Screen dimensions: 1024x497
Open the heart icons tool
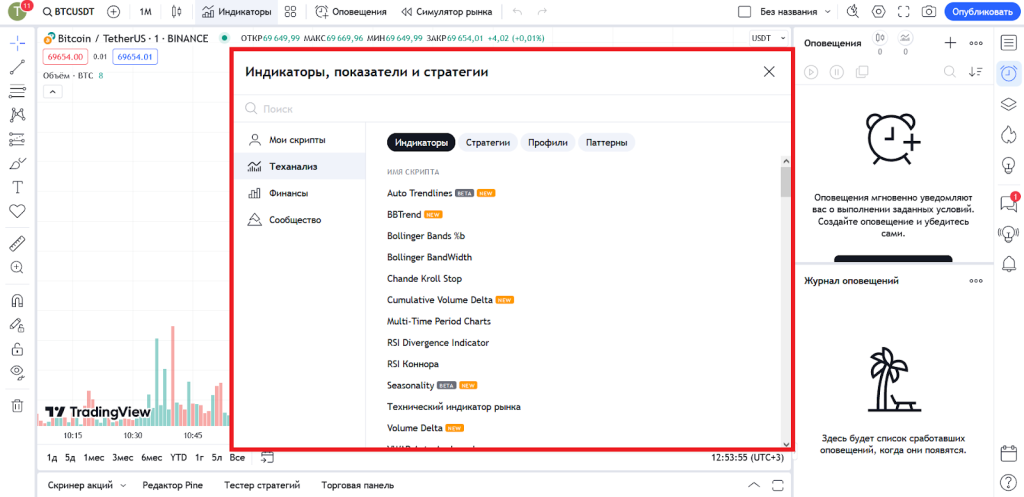(18, 211)
